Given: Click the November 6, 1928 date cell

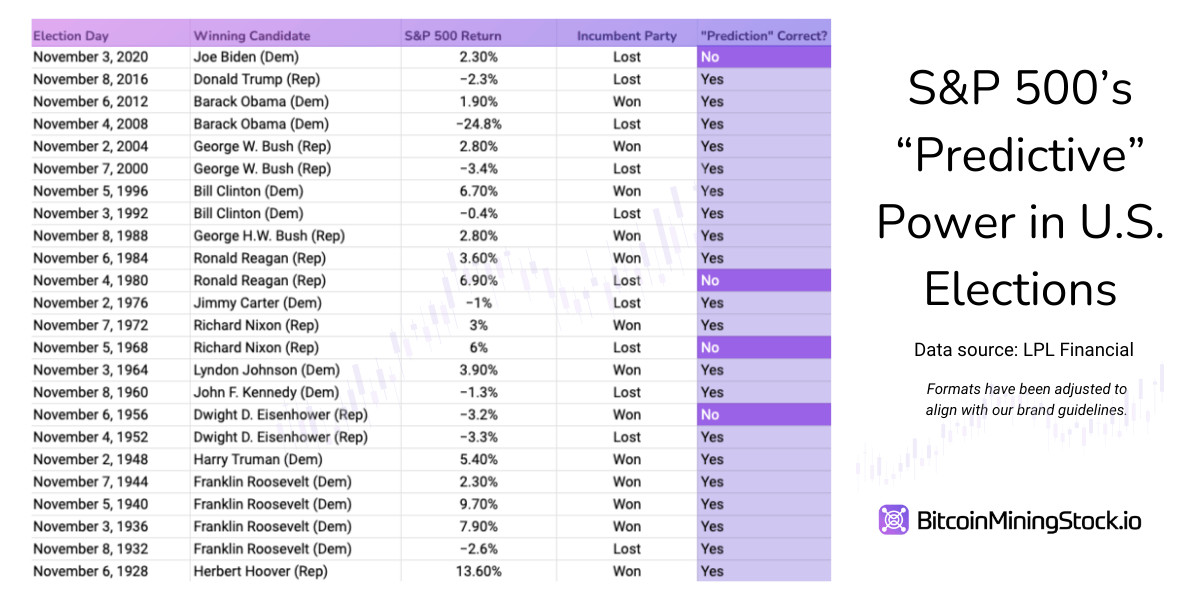Looking at the screenshot, I should 97,571.
